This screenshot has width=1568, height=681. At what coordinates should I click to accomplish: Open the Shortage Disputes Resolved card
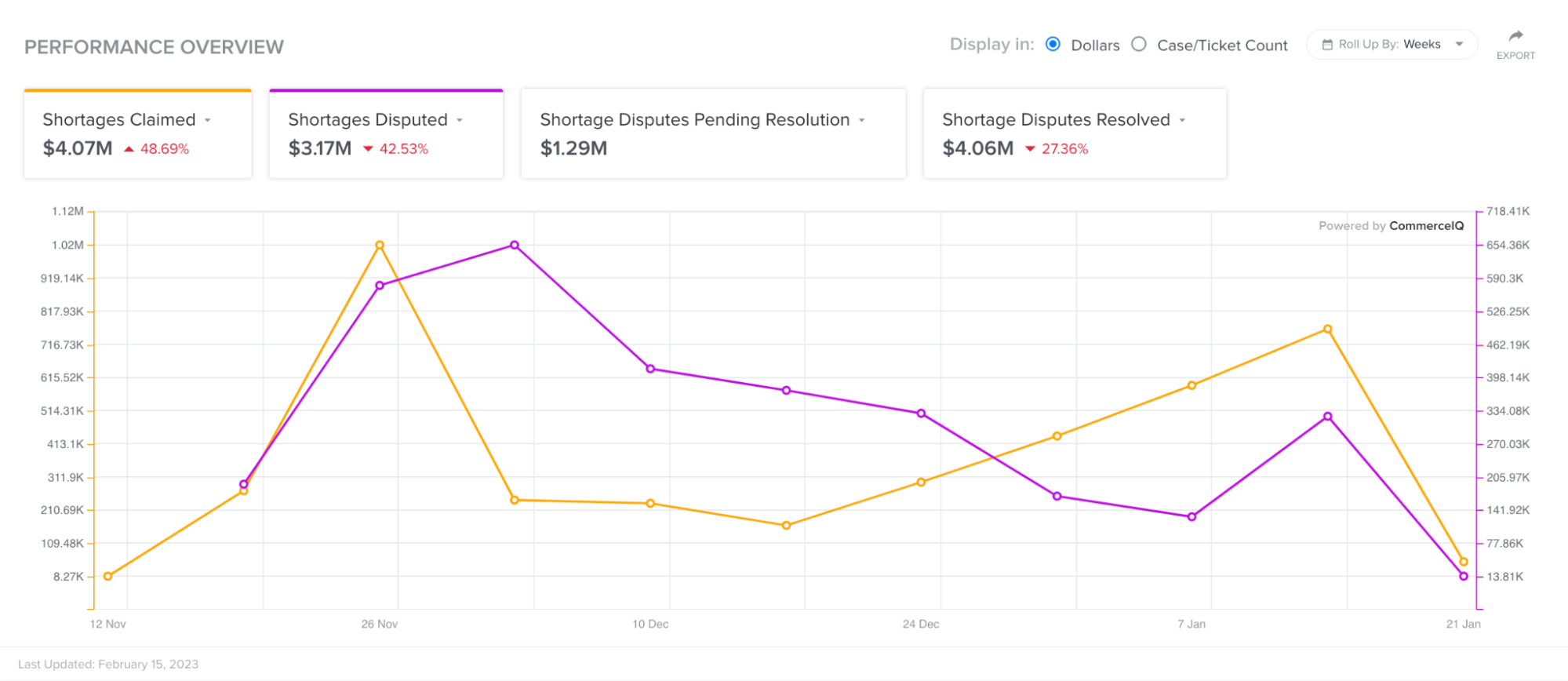coord(1075,133)
